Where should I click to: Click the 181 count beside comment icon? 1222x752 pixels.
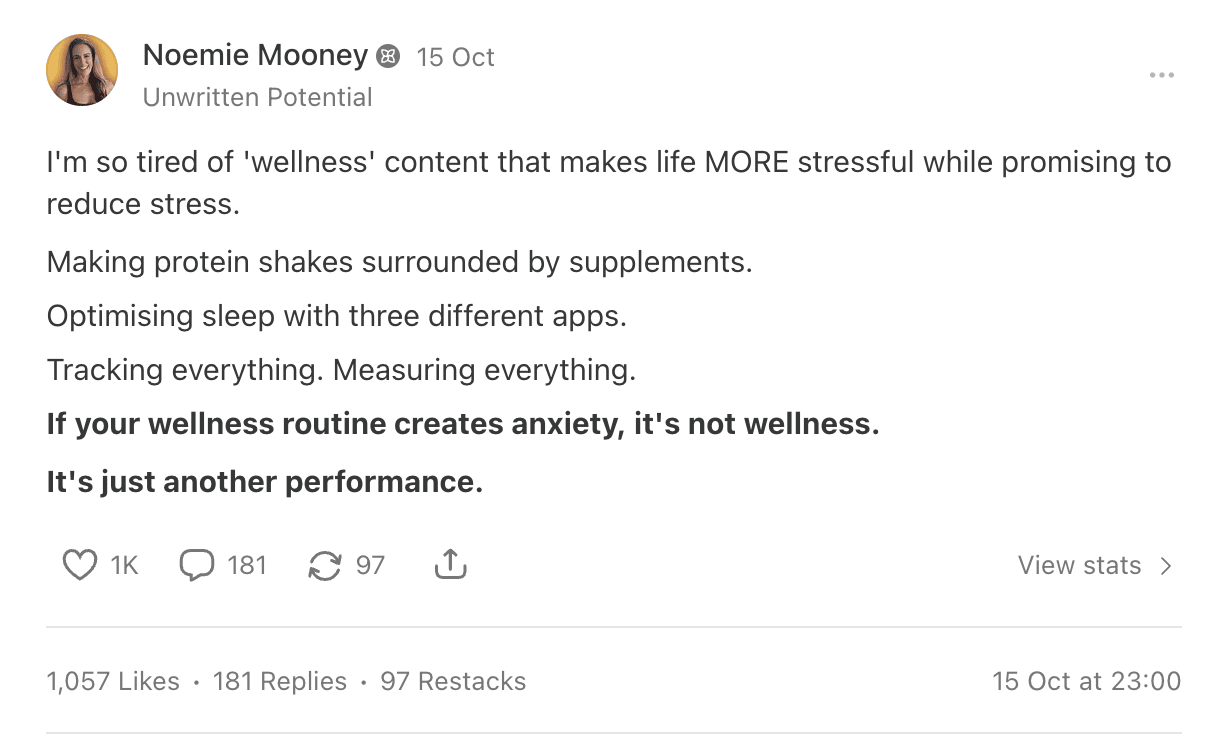tap(246, 566)
